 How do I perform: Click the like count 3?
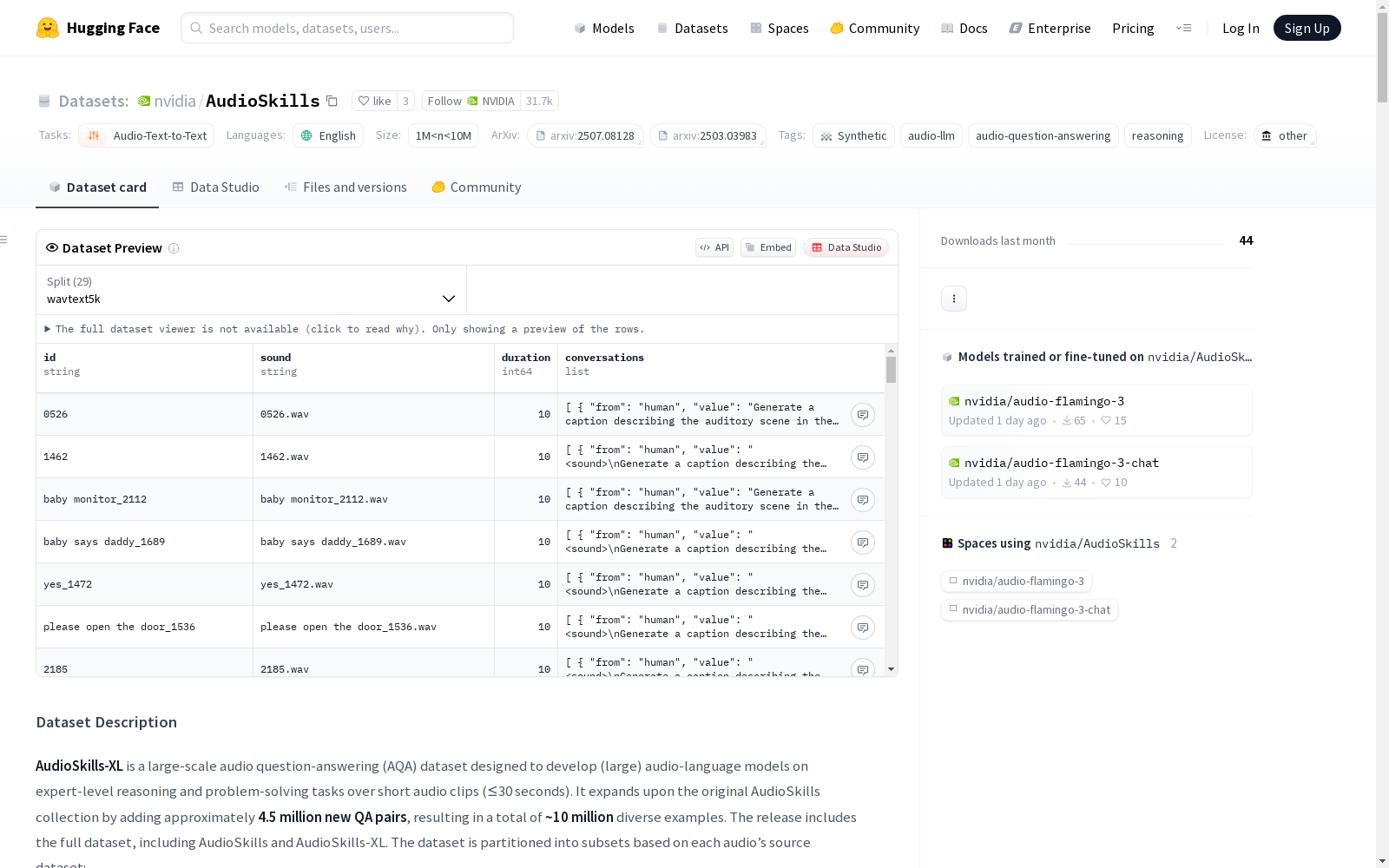[405, 101]
